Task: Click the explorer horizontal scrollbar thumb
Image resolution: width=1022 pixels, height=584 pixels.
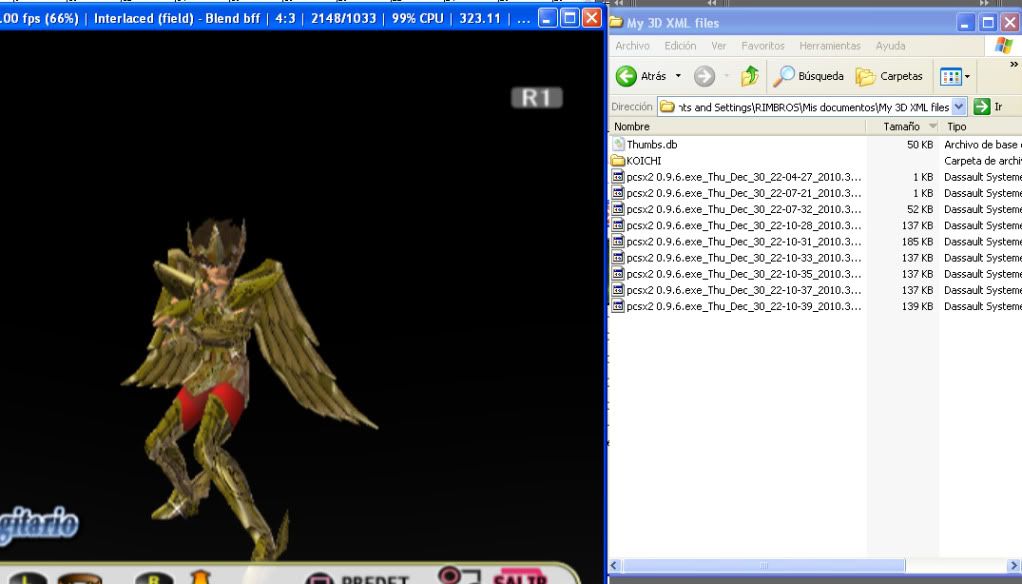Action: coord(763,565)
